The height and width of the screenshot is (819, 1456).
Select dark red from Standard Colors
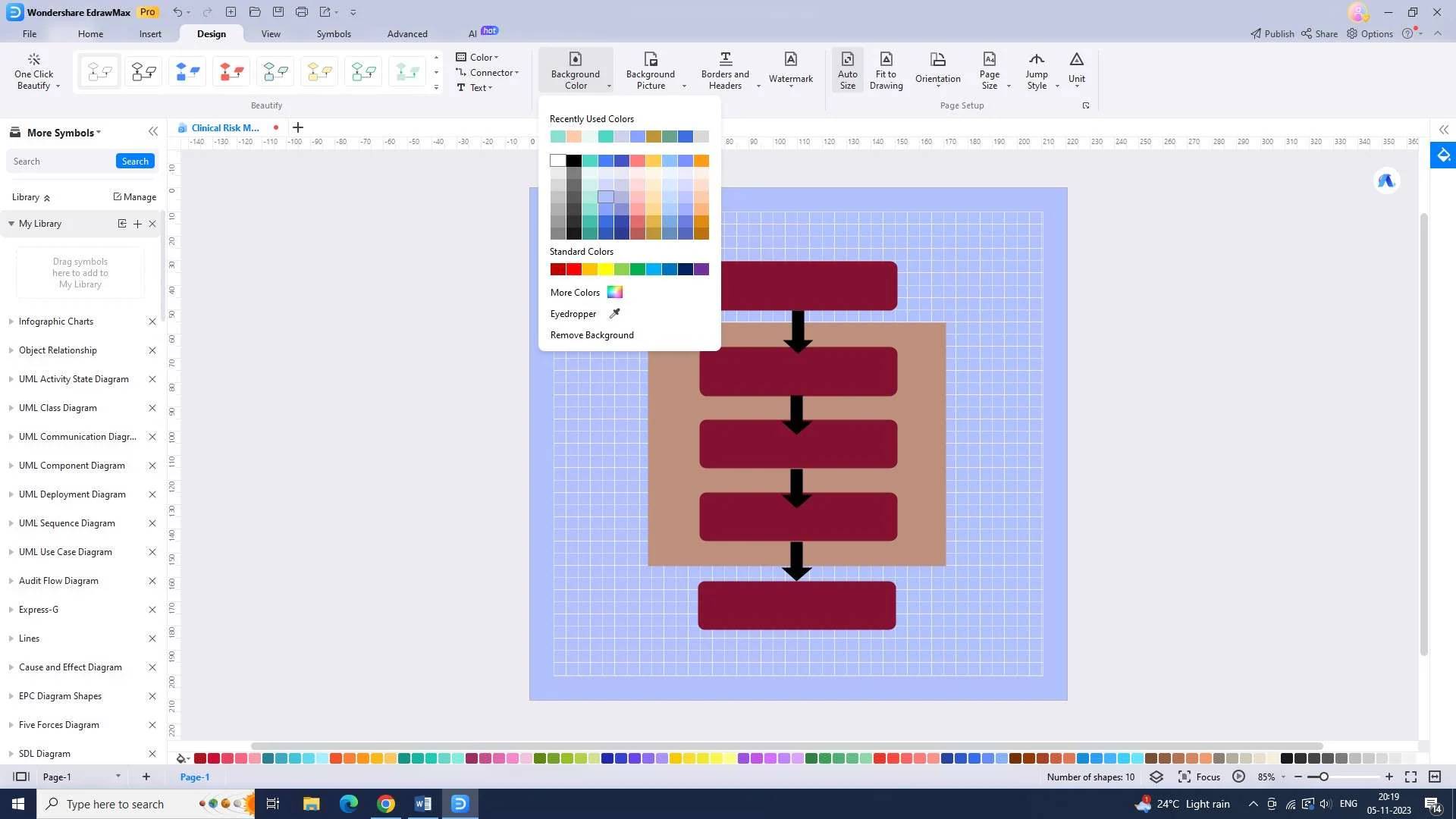pos(556,269)
